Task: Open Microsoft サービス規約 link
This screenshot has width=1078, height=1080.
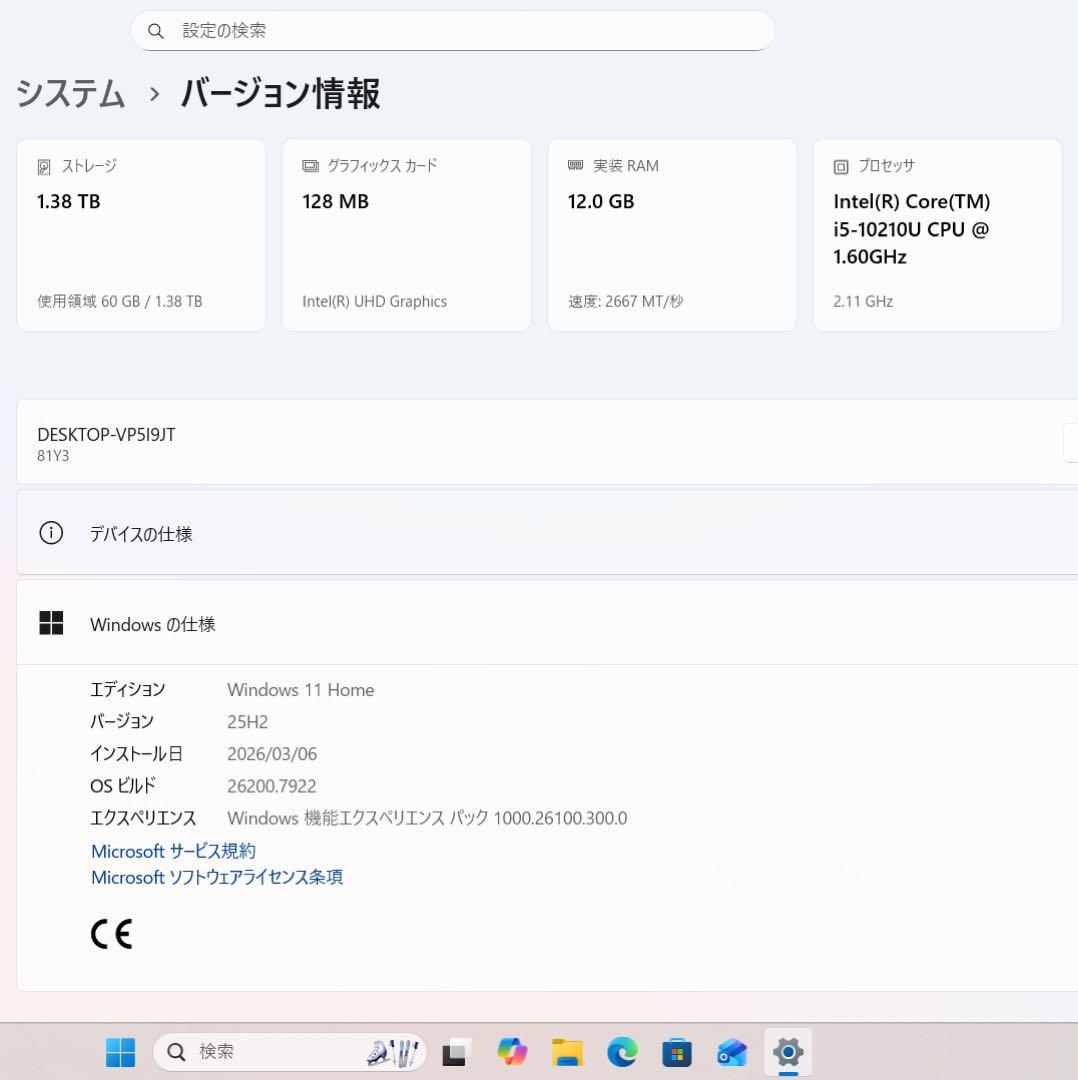Action: (174, 851)
